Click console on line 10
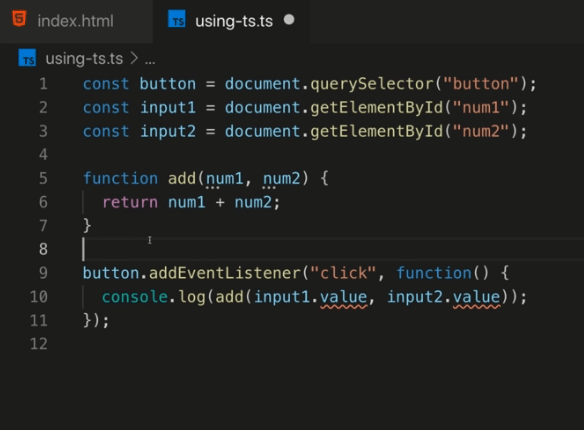This screenshot has width=584, height=430. point(134,297)
